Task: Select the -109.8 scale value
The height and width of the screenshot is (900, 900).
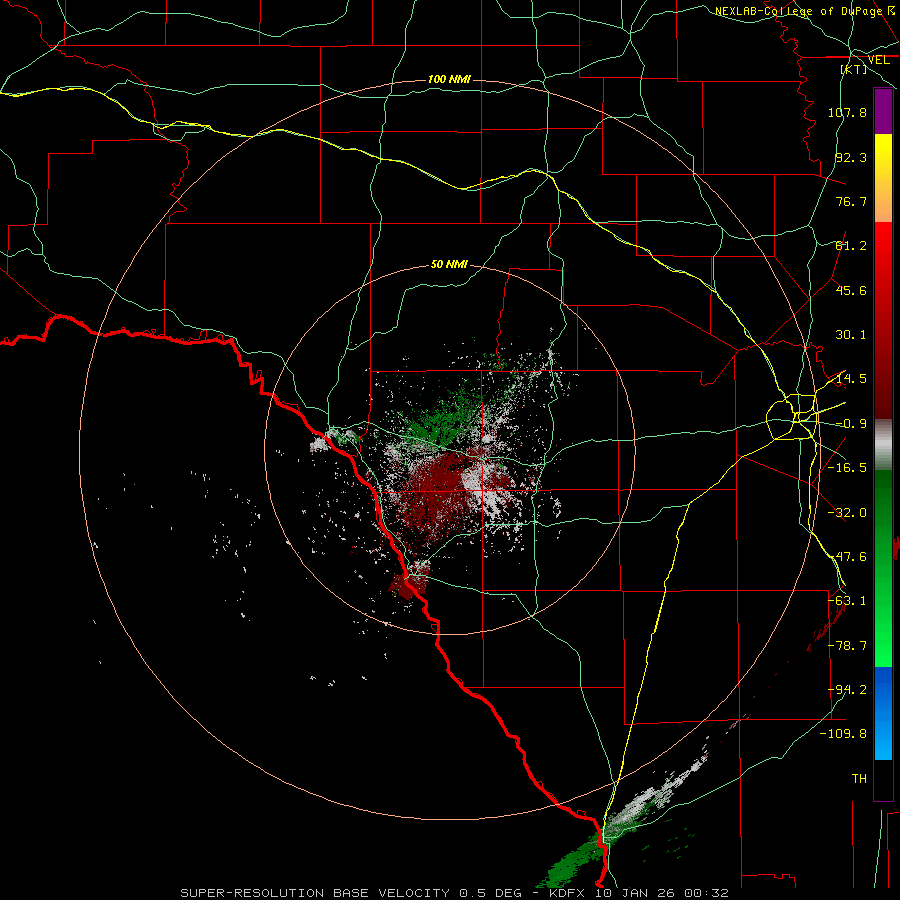Action: tap(843, 734)
